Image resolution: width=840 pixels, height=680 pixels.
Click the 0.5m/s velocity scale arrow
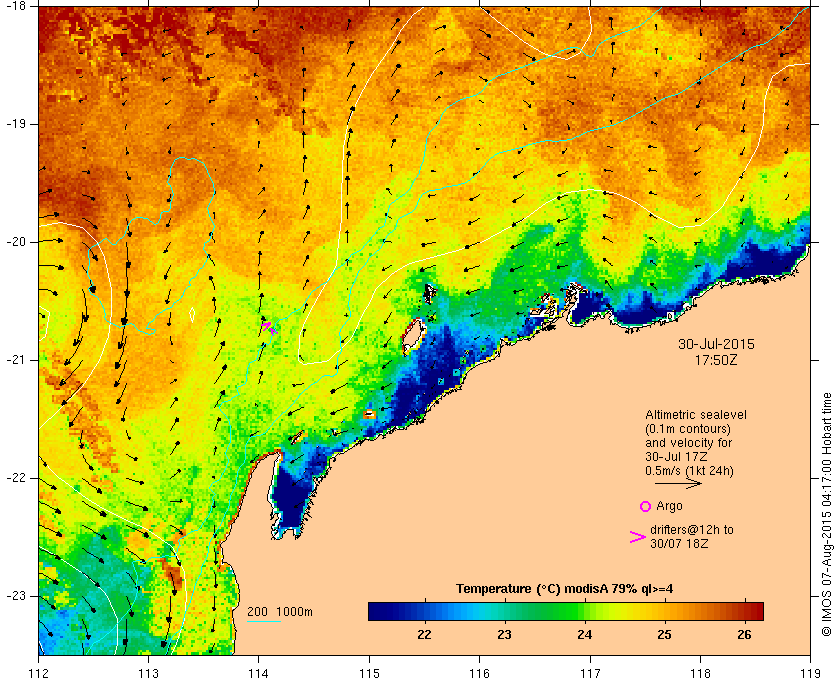coord(678,484)
